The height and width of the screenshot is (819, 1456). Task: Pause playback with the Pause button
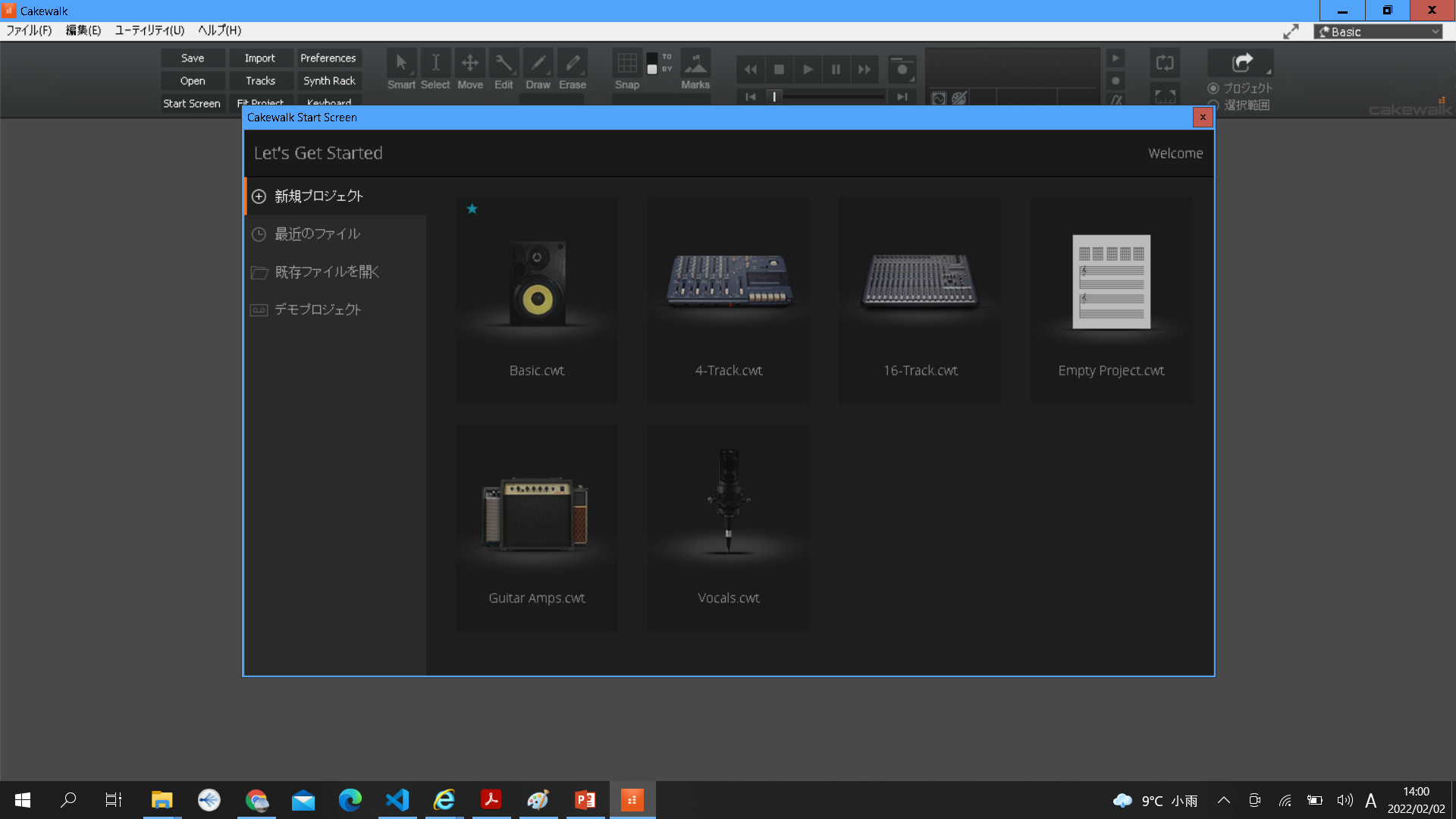click(x=836, y=69)
